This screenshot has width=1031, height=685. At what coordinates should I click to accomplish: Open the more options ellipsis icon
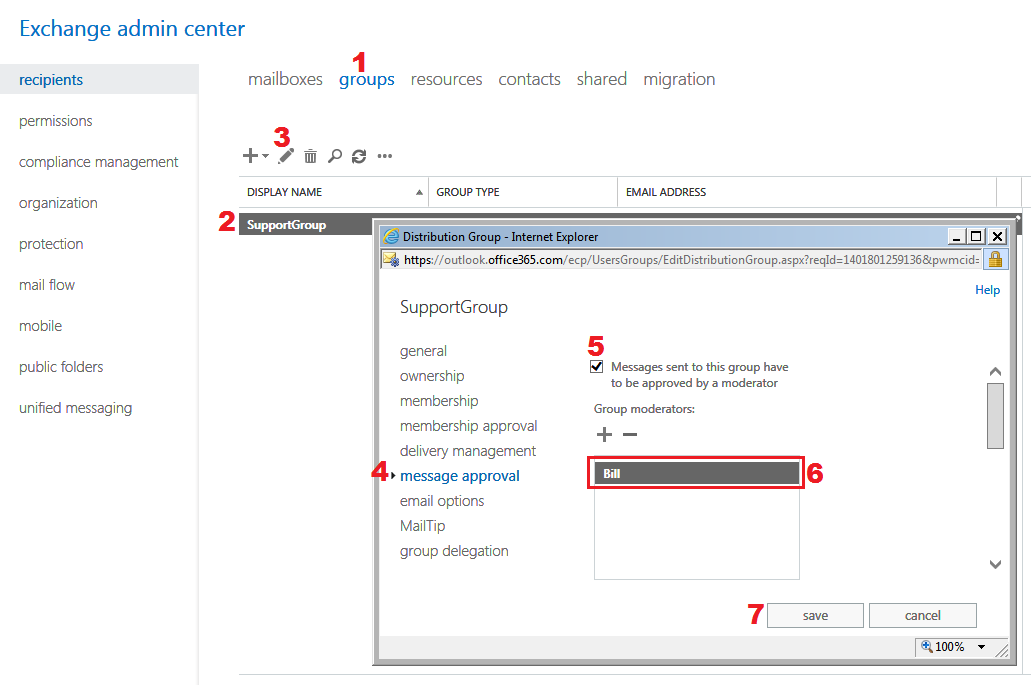point(385,156)
